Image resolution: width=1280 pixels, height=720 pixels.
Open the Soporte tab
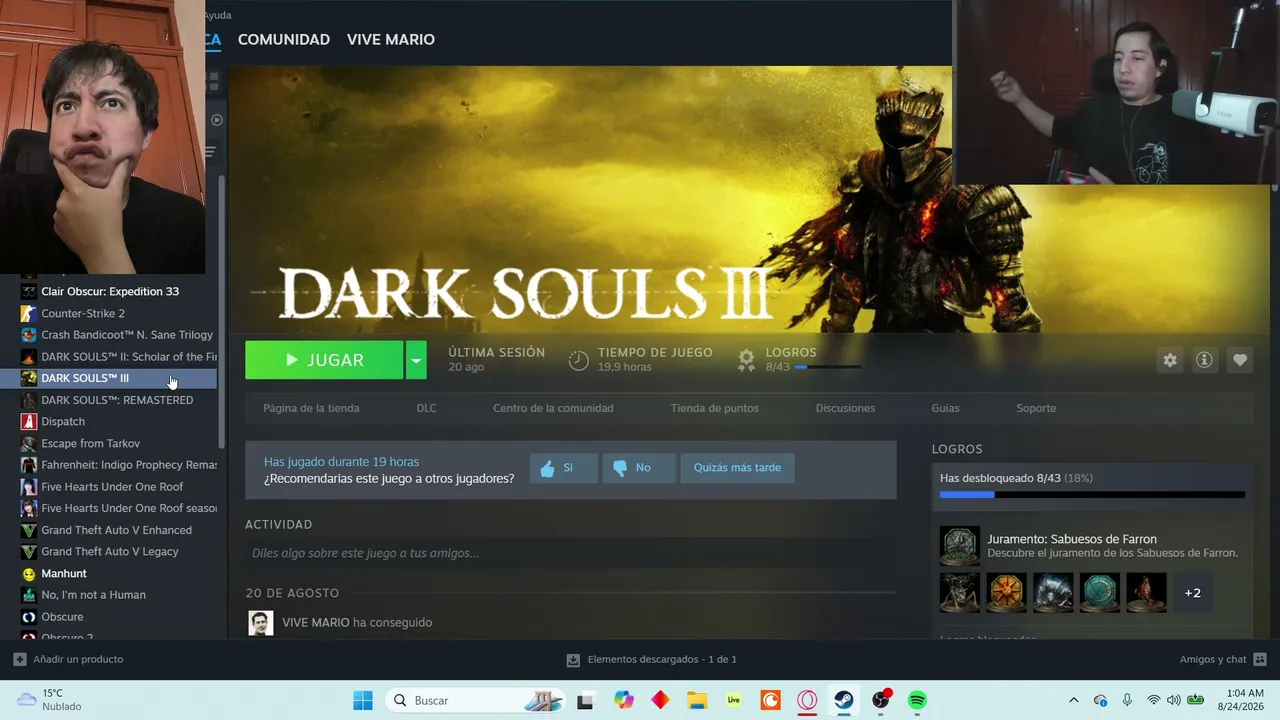coord(1036,408)
